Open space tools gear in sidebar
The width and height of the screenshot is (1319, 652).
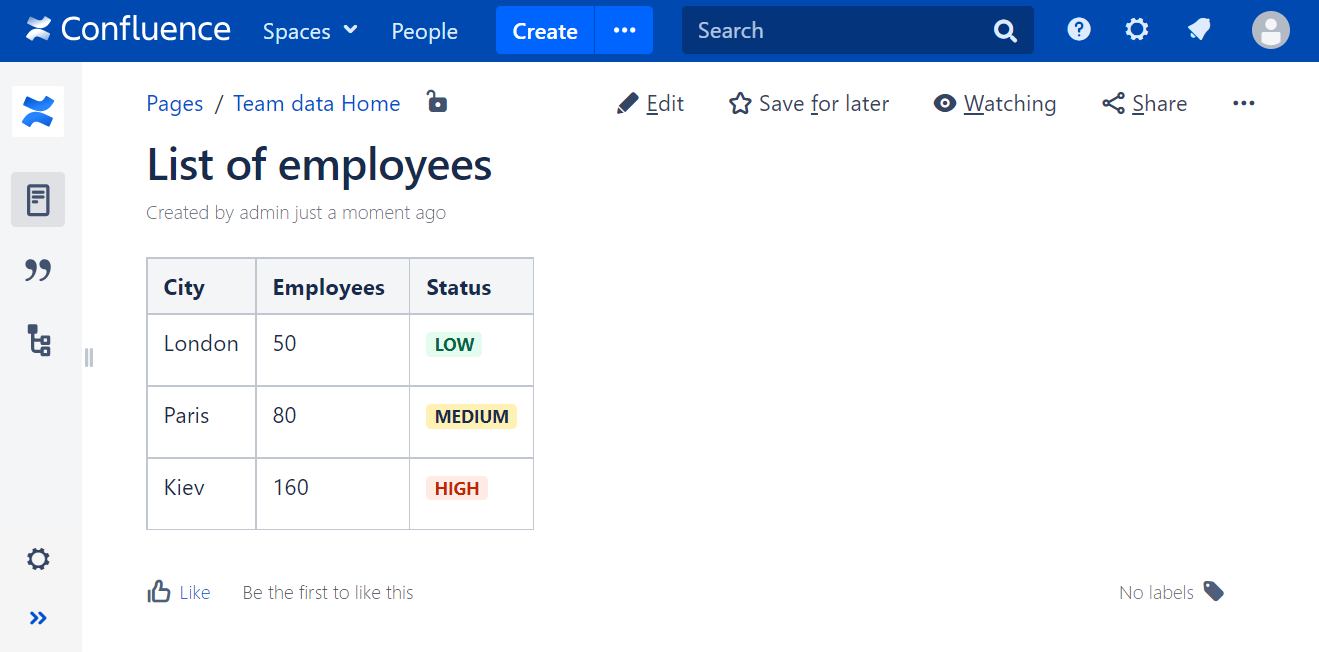coord(38,559)
